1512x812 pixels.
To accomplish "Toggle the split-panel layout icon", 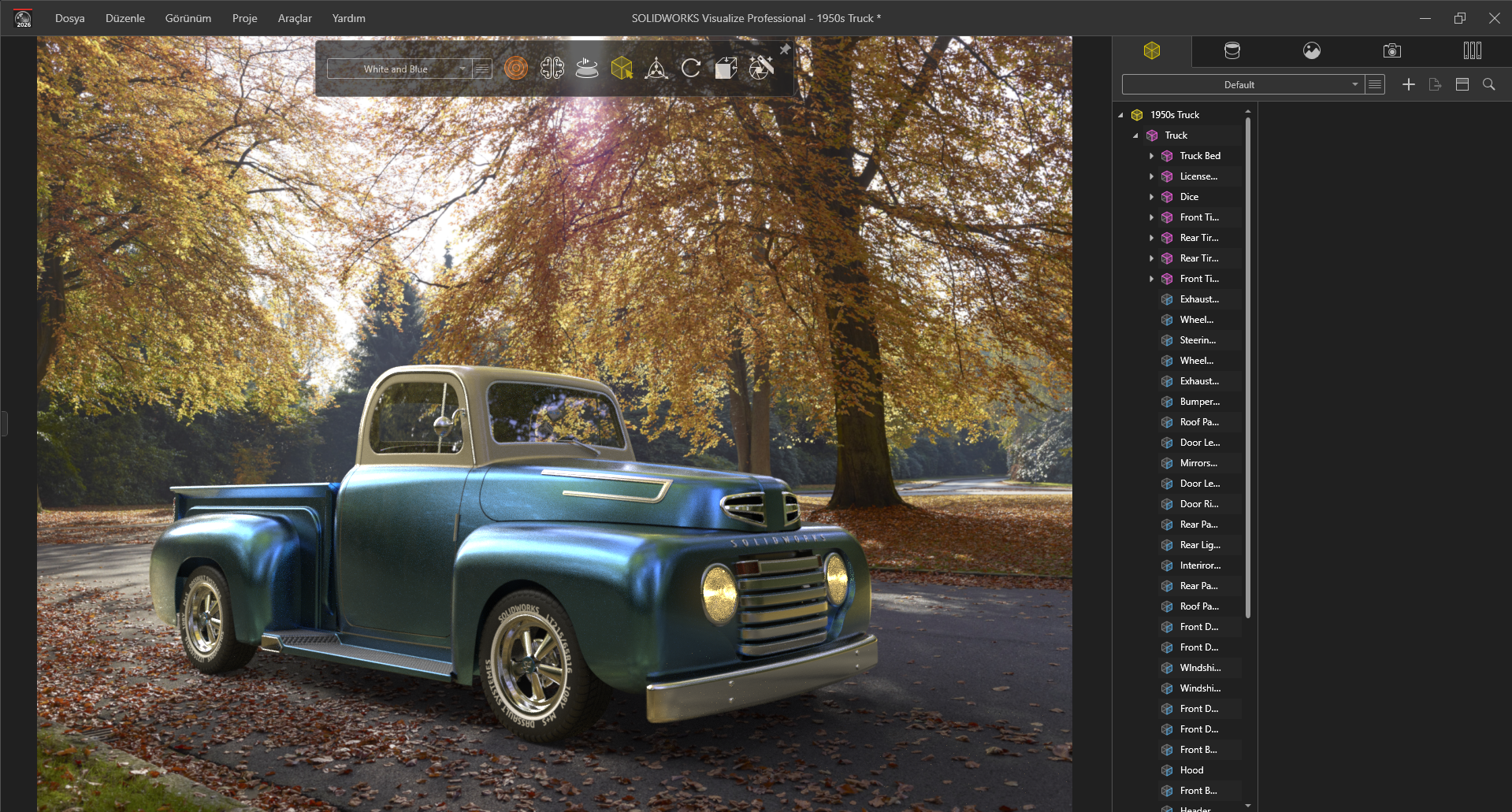I will [x=1462, y=84].
